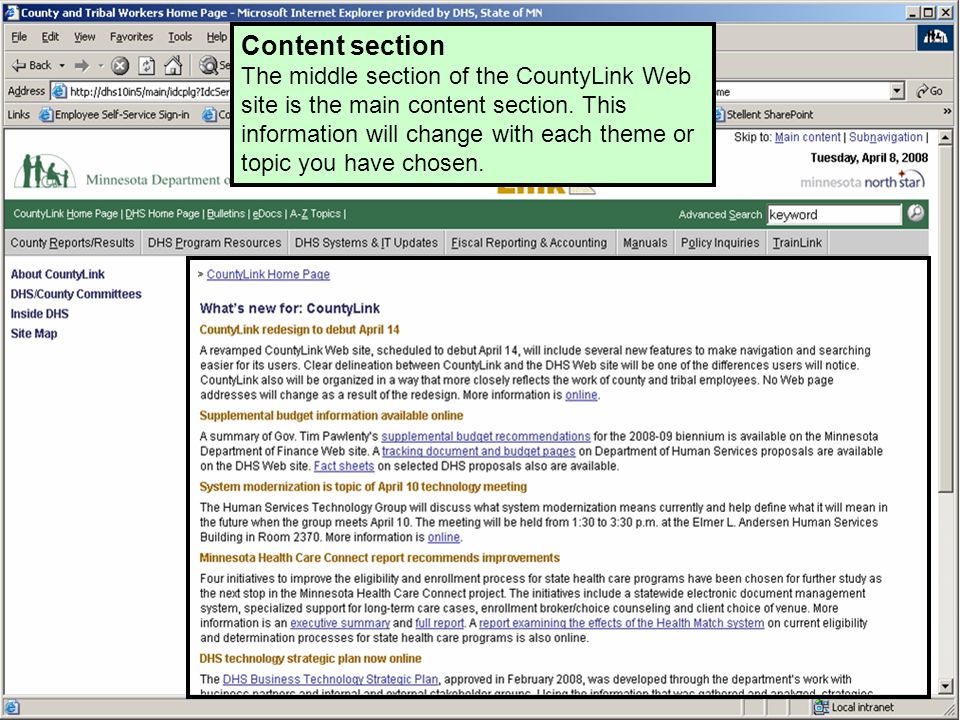The height and width of the screenshot is (720, 960).
Task: Open eDocs link
Action: click(x=267, y=214)
